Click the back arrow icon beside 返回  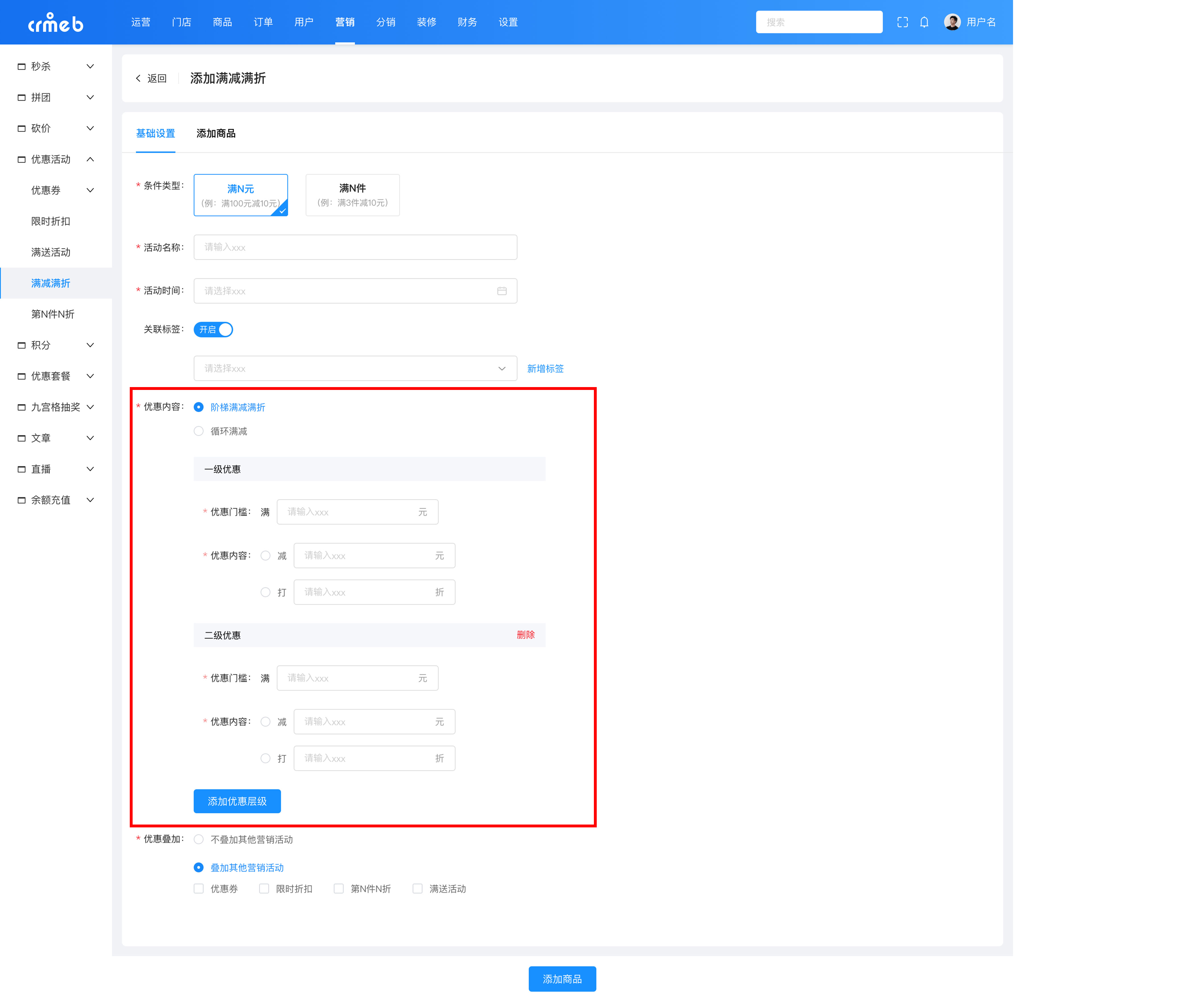pos(138,79)
